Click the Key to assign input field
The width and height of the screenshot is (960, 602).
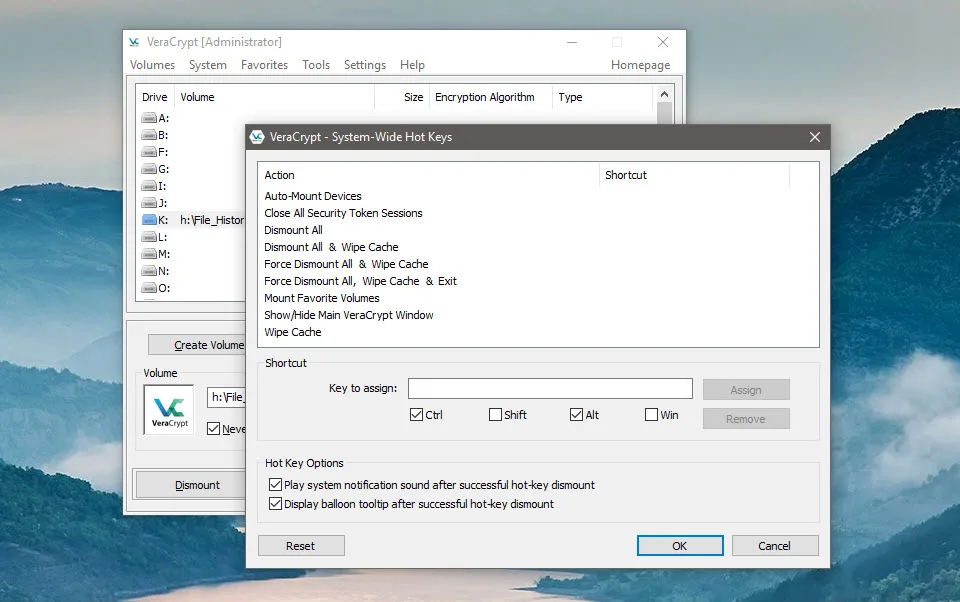click(550, 388)
